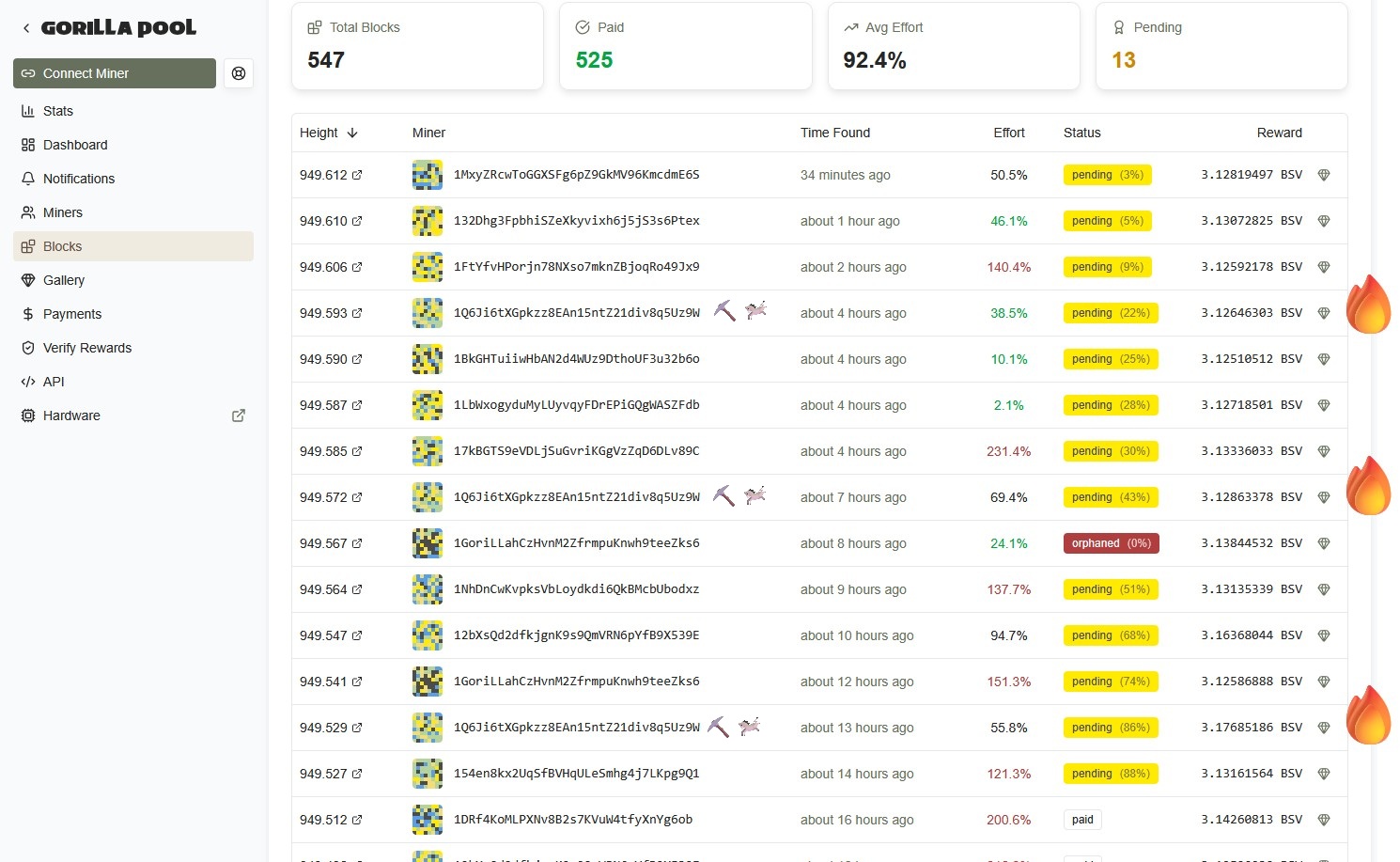Click pickaxe icon in block 949.529 row
The width and height of the screenshot is (1400, 862).
click(718, 726)
